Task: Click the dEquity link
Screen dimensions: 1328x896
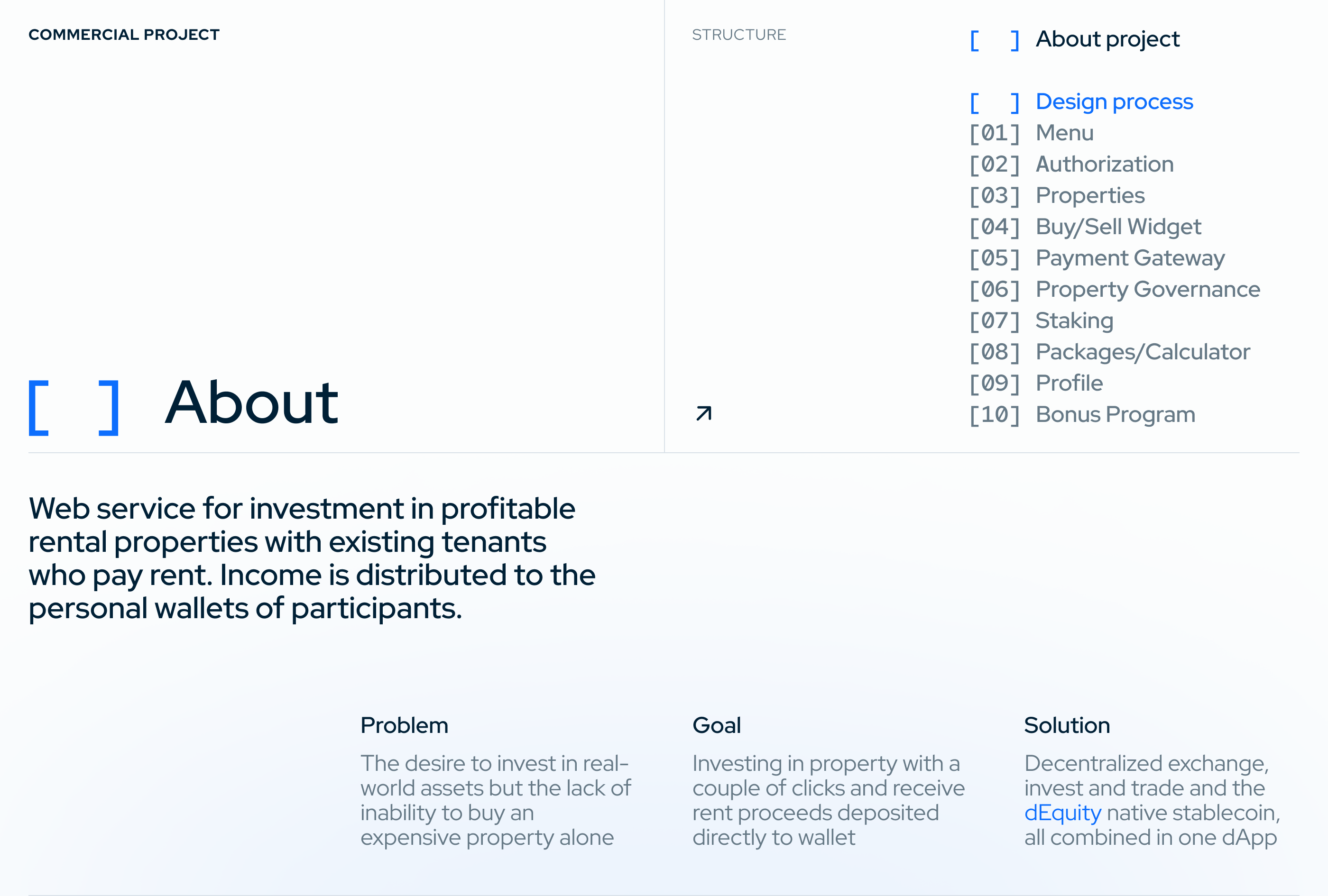Action: click(x=1062, y=813)
